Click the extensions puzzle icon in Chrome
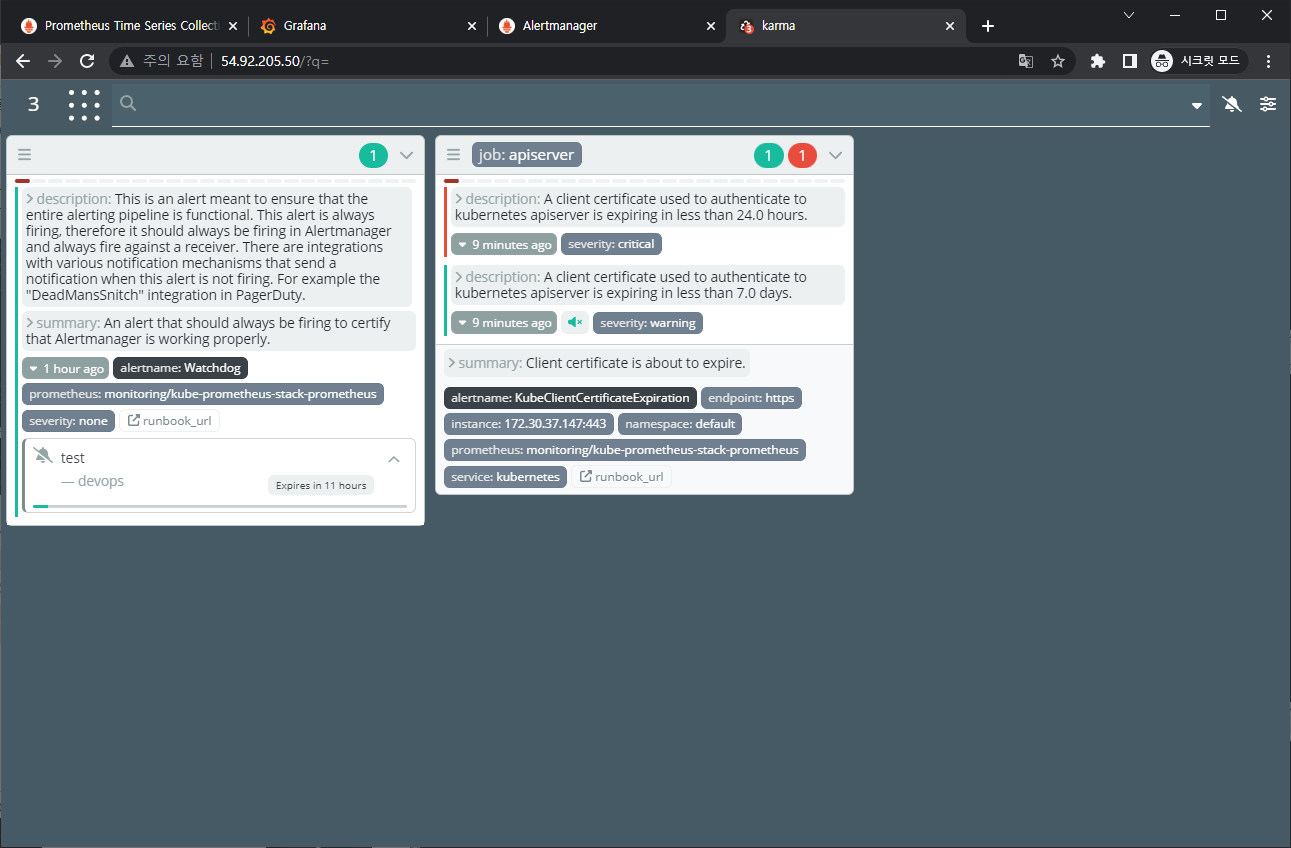The height and width of the screenshot is (848, 1291). tap(1097, 61)
